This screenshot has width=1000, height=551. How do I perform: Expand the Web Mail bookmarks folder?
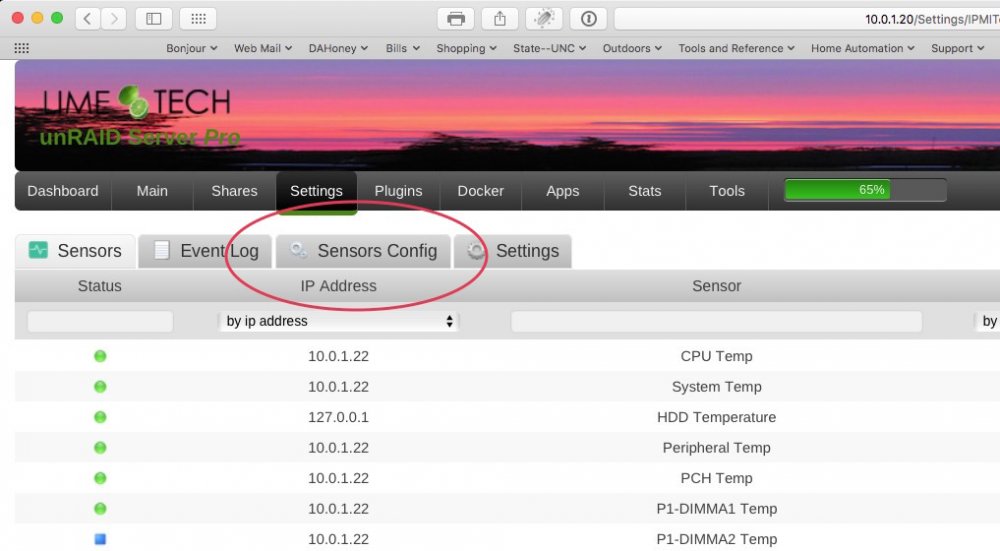263,48
